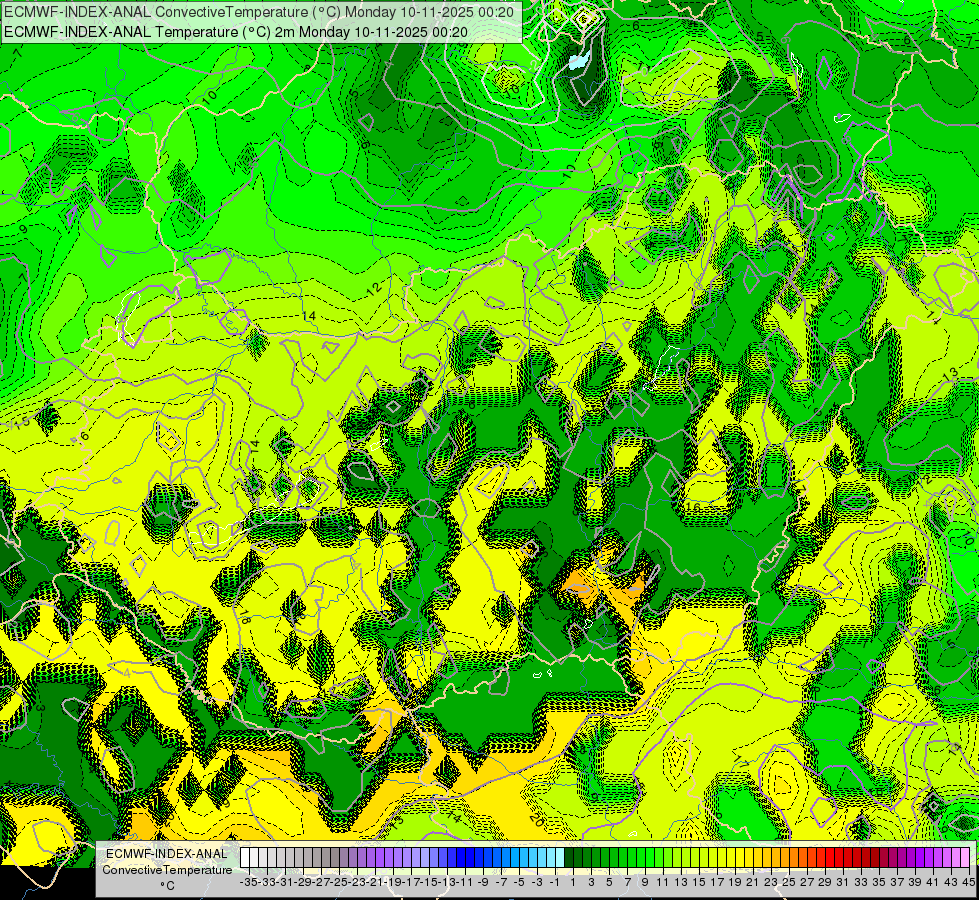Pick the orange swatch above 25
The height and width of the screenshot is (900, 979).
point(785,857)
